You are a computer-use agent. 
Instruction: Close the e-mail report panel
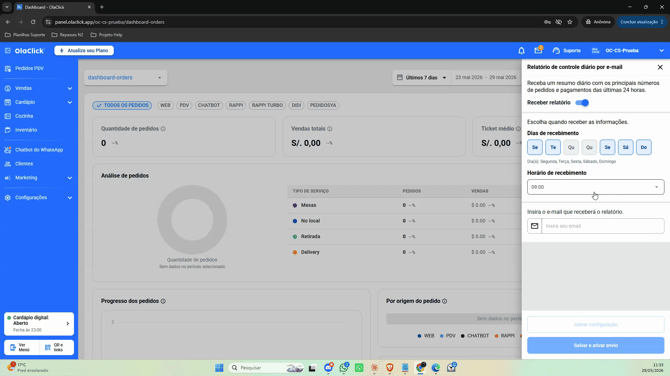[660, 67]
